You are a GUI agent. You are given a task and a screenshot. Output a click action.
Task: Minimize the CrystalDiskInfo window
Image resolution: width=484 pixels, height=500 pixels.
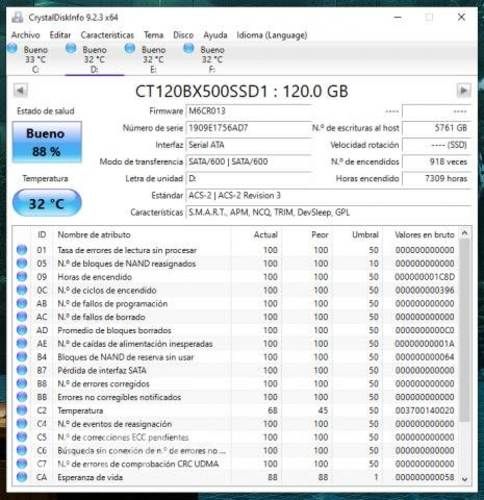(398, 17)
